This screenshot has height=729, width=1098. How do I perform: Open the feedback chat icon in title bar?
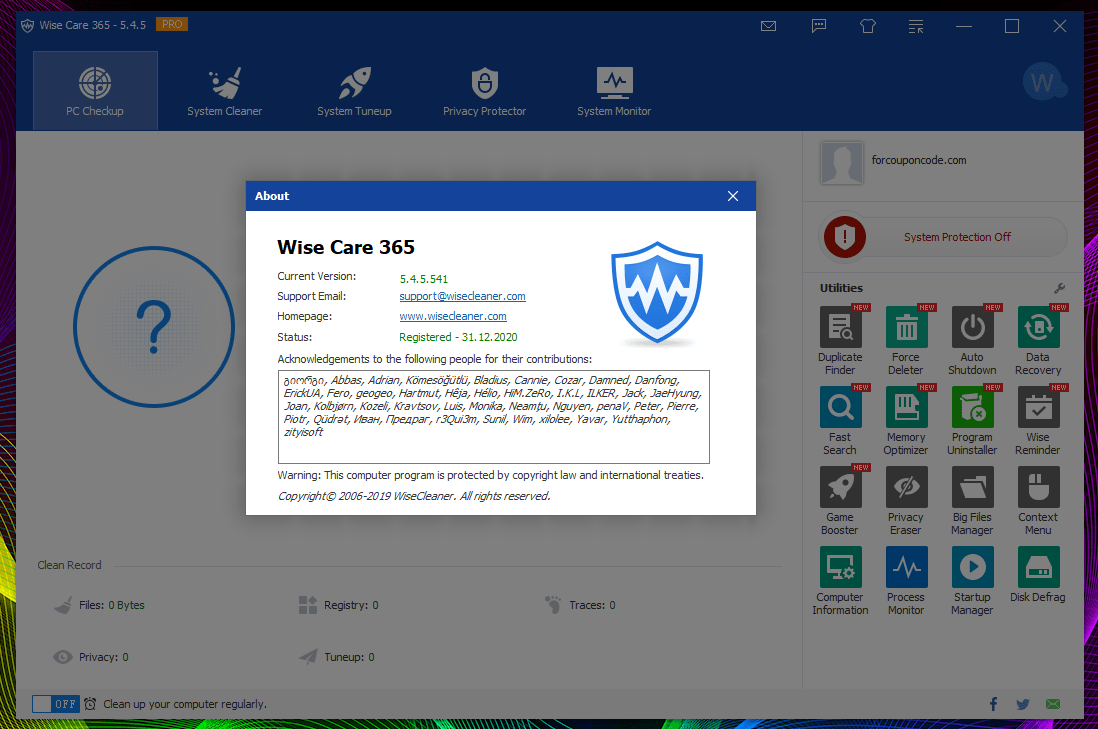tap(819, 27)
